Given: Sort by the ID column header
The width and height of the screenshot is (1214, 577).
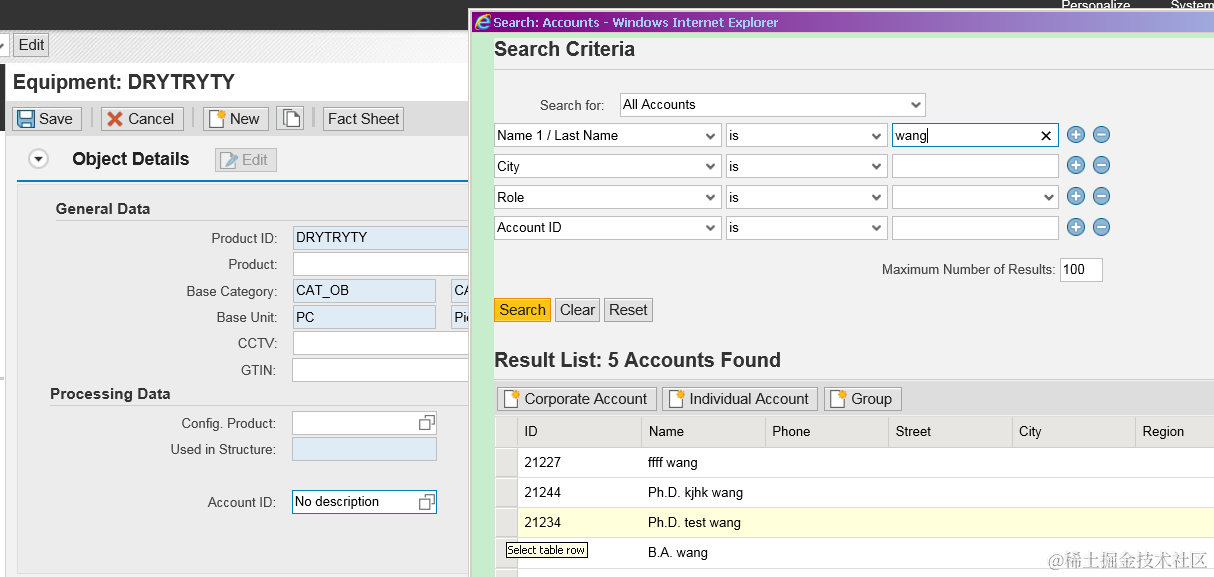Looking at the screenshot, I should point(579,432).
